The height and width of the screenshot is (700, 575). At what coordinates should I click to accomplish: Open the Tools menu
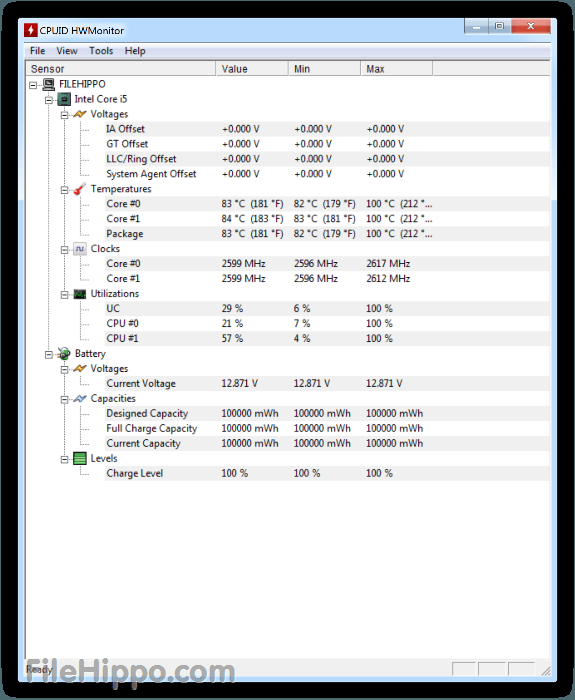click(x=101, y=51)
